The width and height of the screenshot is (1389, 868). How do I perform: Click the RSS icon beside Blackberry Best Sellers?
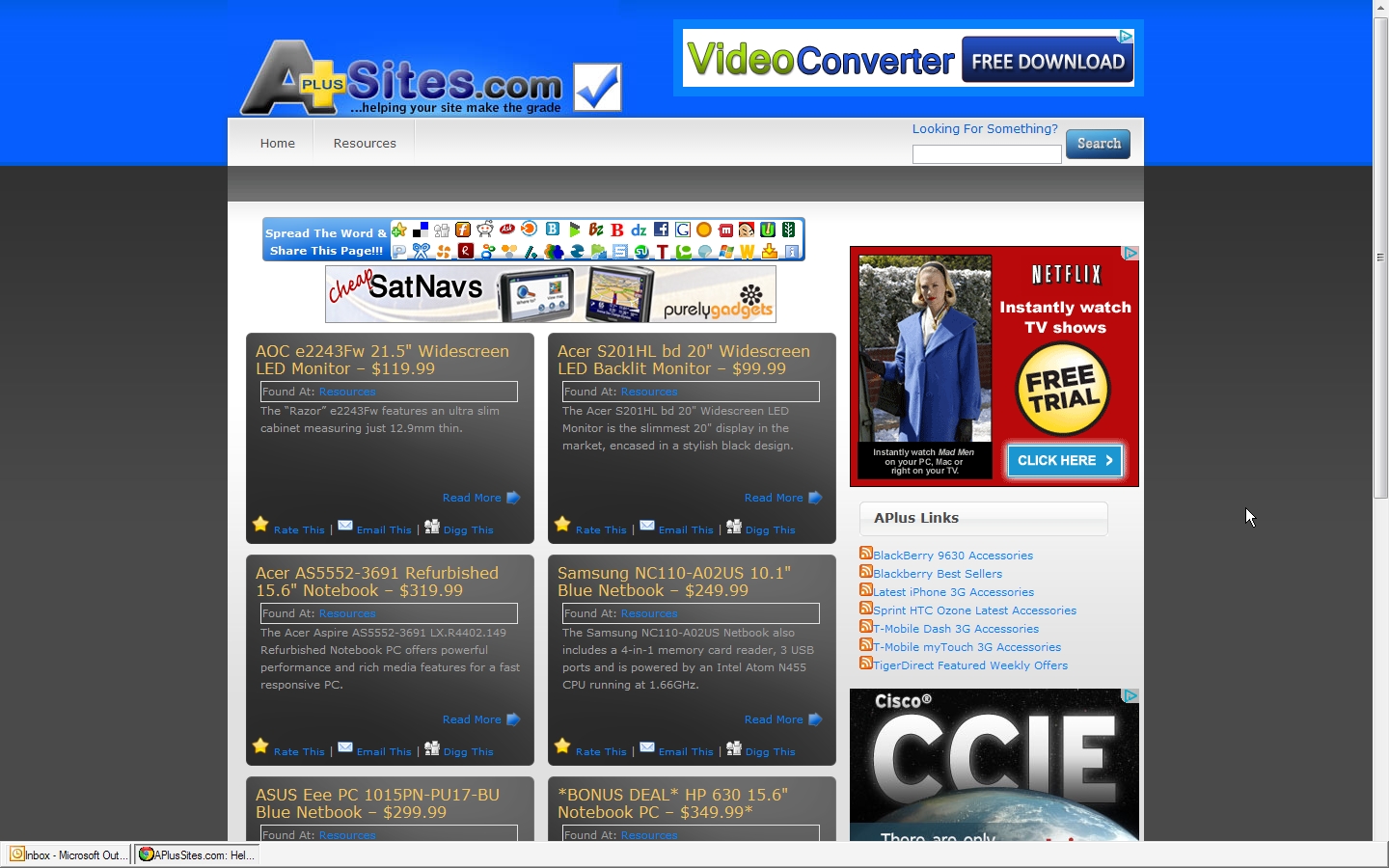[866, 572]
